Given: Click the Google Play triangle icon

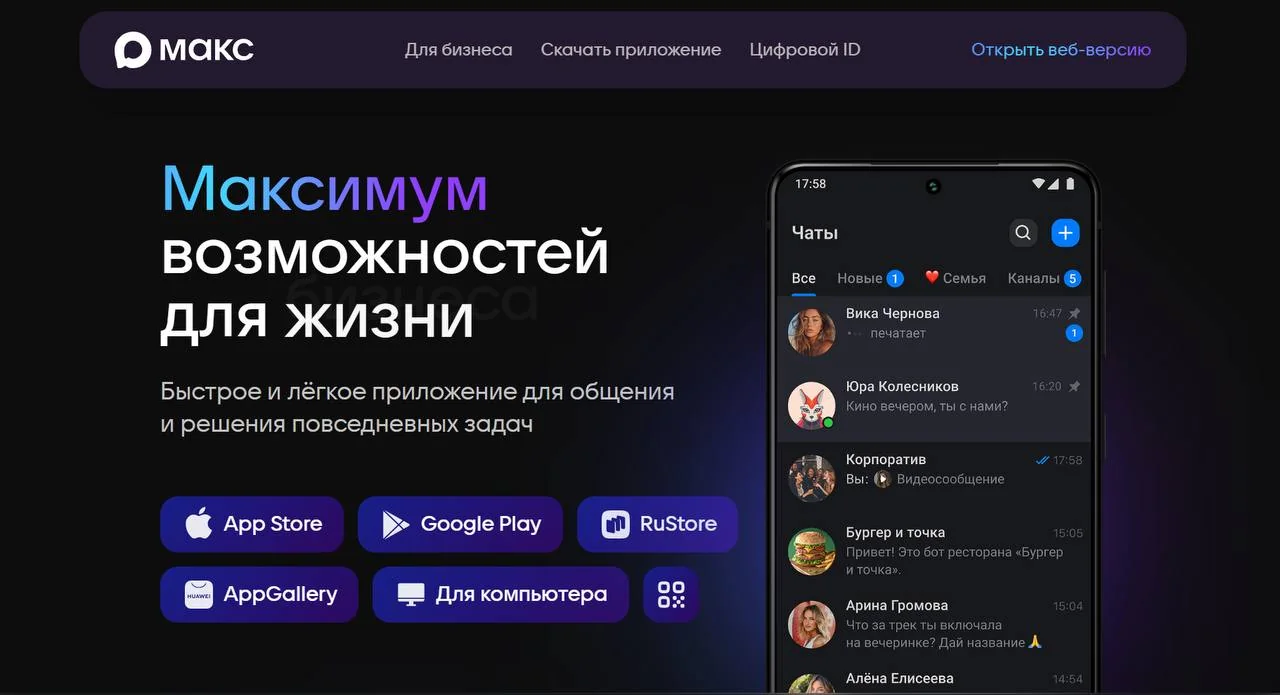Looking at the screenshot, I should coord(392,523).
